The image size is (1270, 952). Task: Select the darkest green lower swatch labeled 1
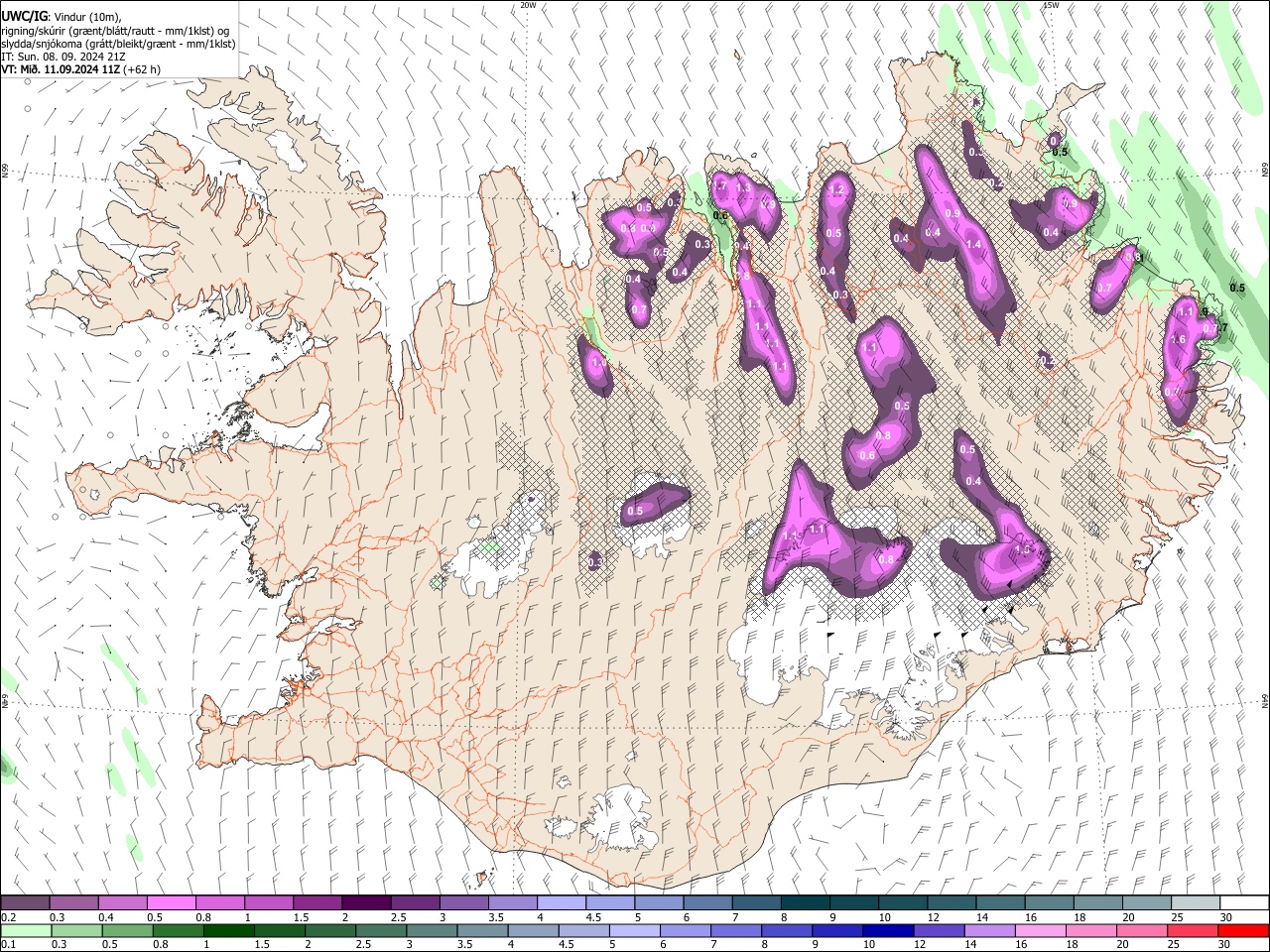(229, 930)
